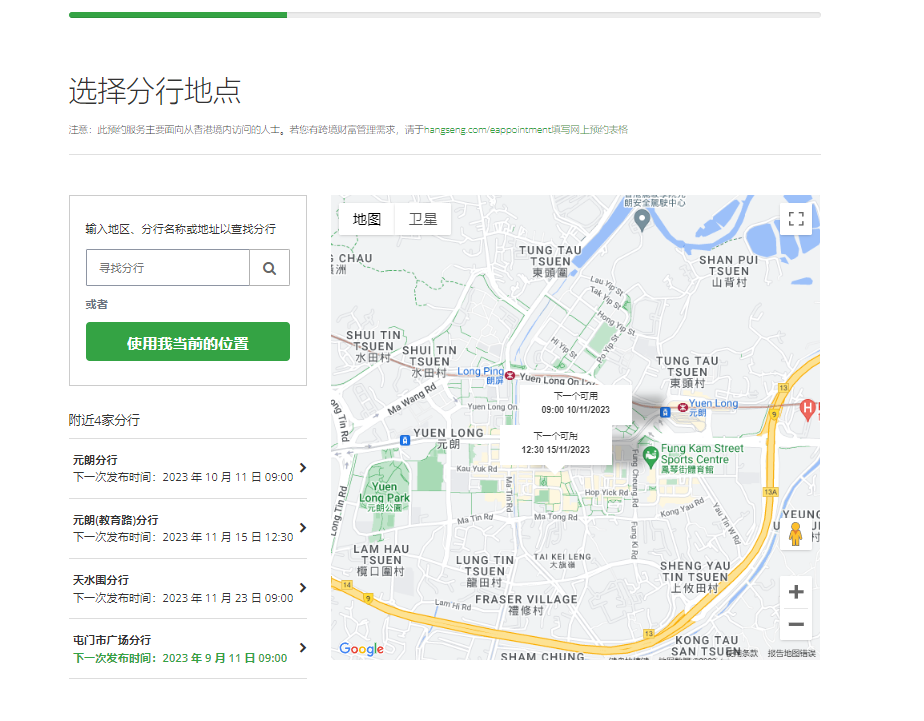Click inside the 寻找分行 search field
Viewport: 924px width, 721px height.
point(167,267)
